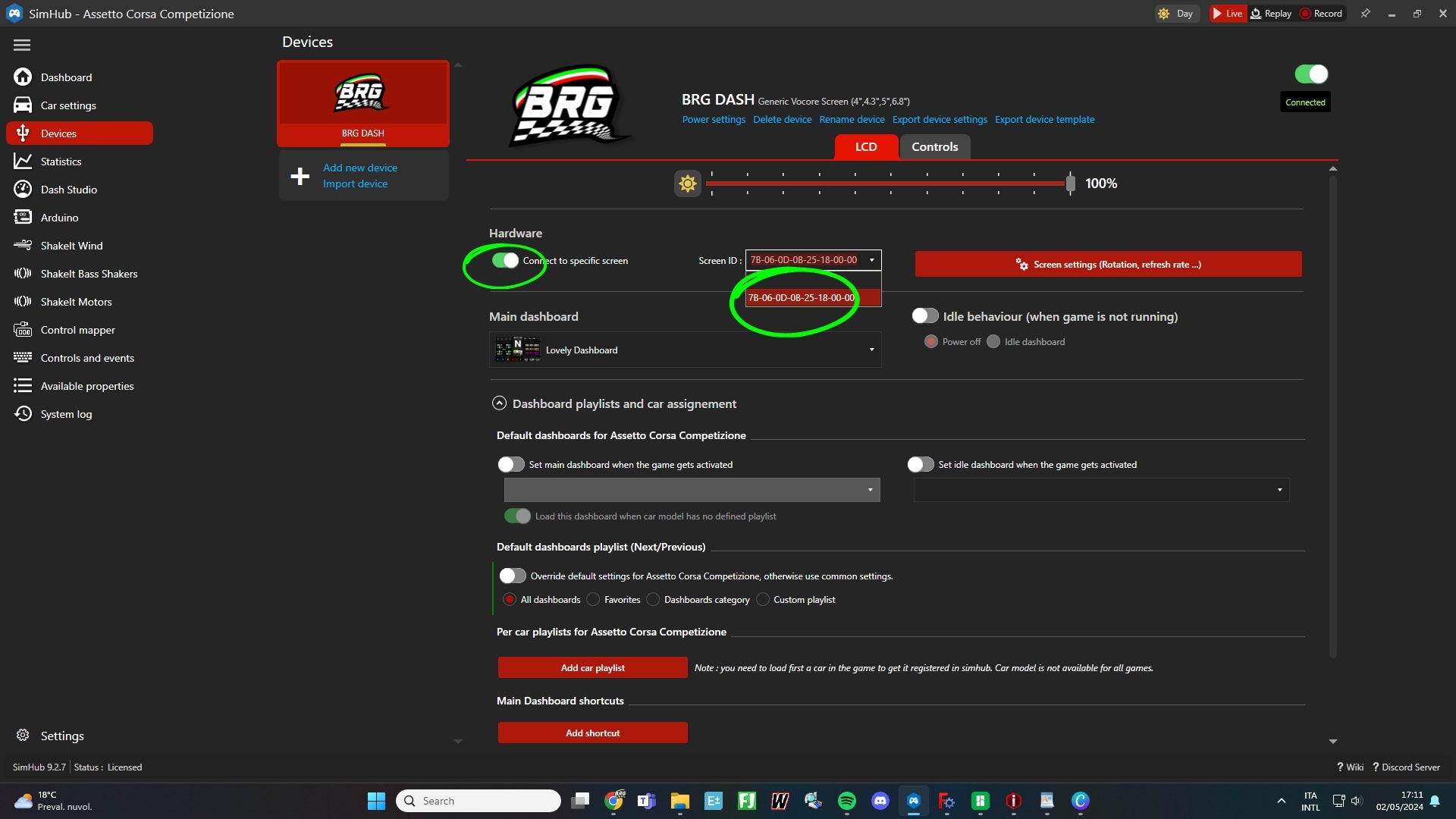Click the brightness sun icon

pos(687,184)
